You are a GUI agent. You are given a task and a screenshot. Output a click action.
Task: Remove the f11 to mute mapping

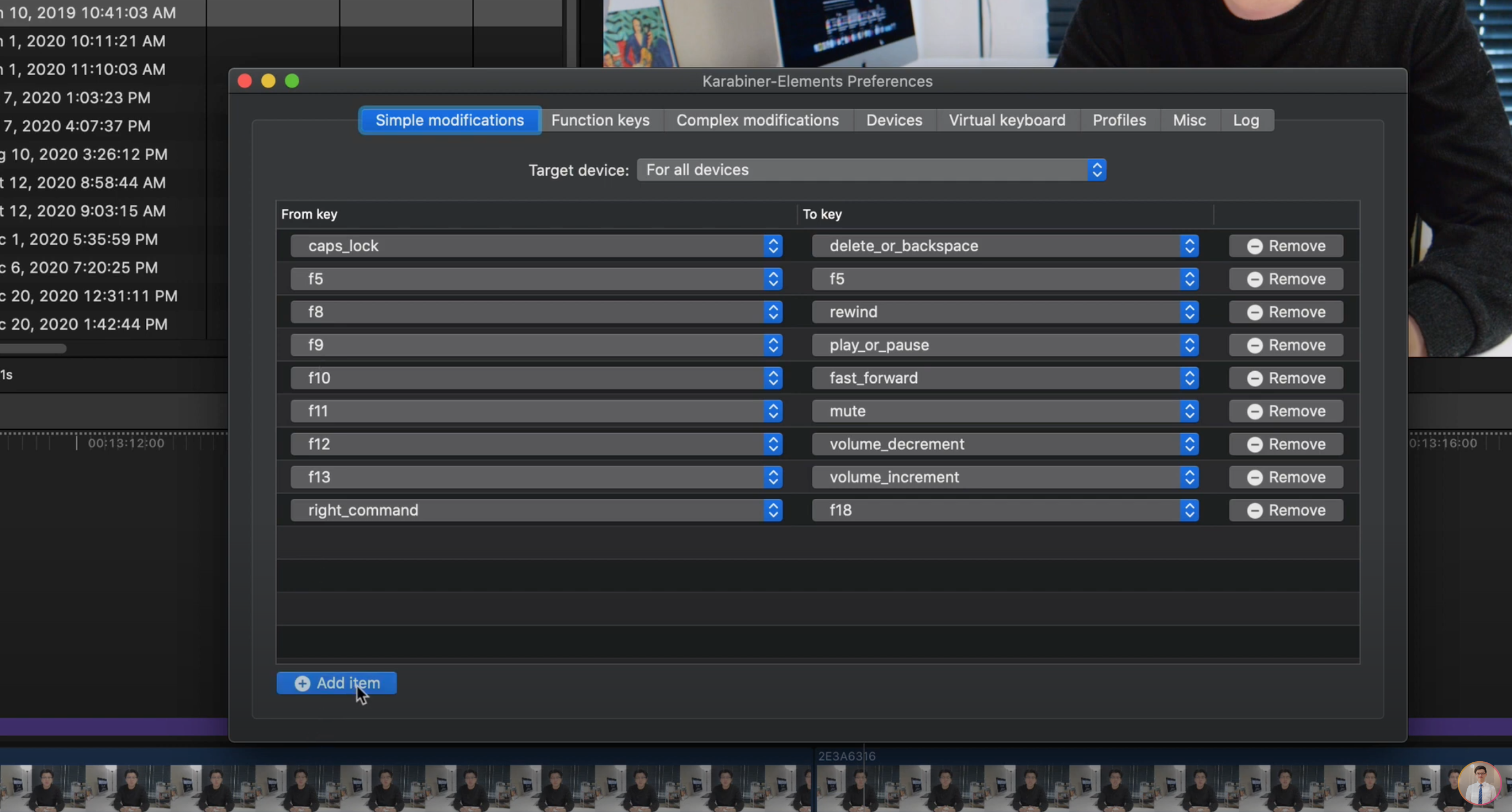pos(1286,411)
